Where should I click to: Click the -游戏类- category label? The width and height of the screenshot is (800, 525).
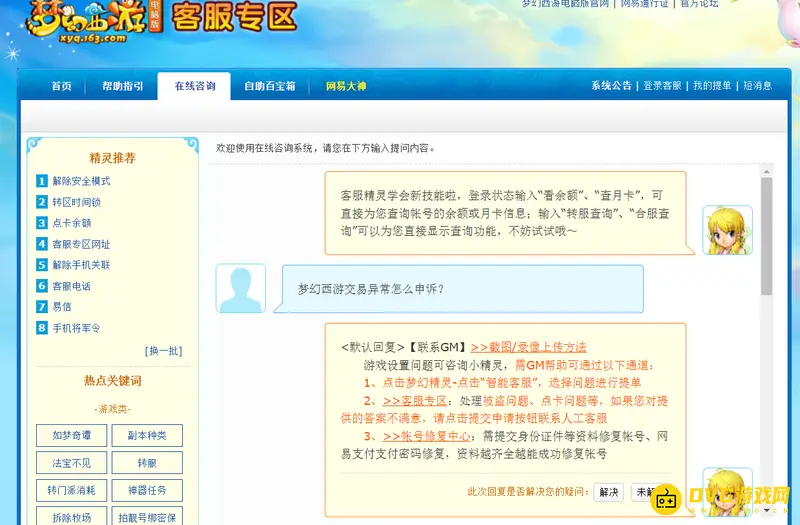[x=112, y=409]
